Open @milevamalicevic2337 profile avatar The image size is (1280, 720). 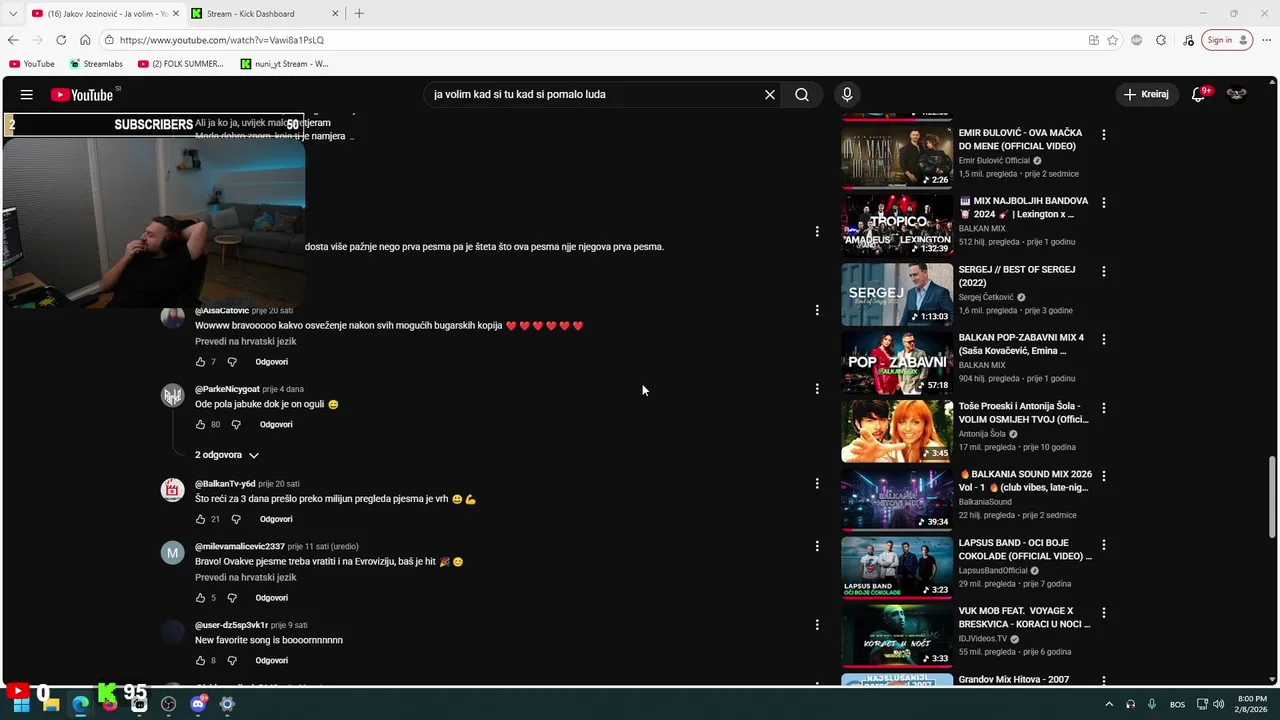click(x=173, y=553)
